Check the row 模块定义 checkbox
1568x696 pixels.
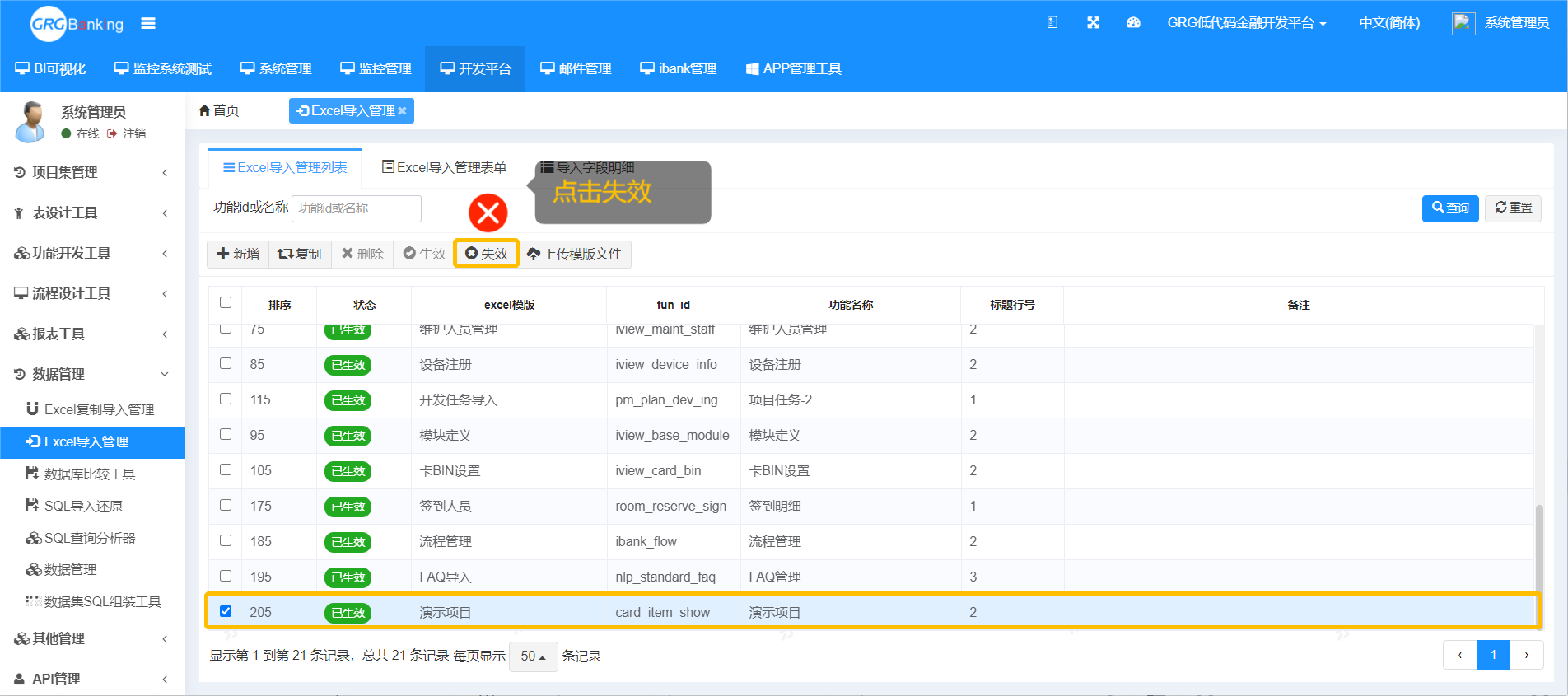coord(226,434)
